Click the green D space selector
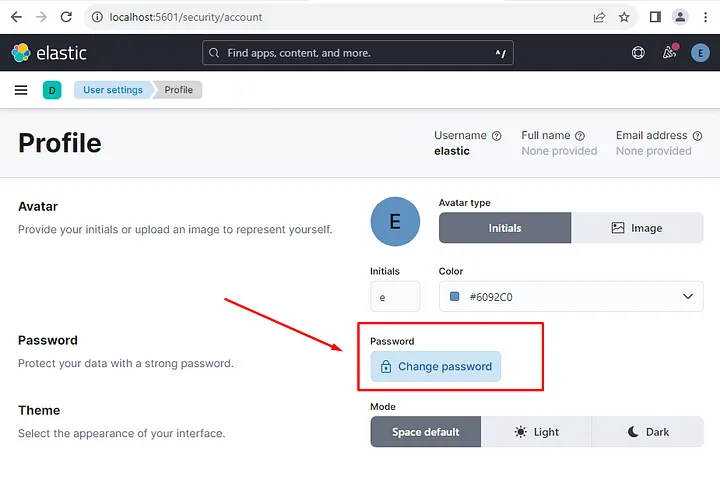 [52, 90]
